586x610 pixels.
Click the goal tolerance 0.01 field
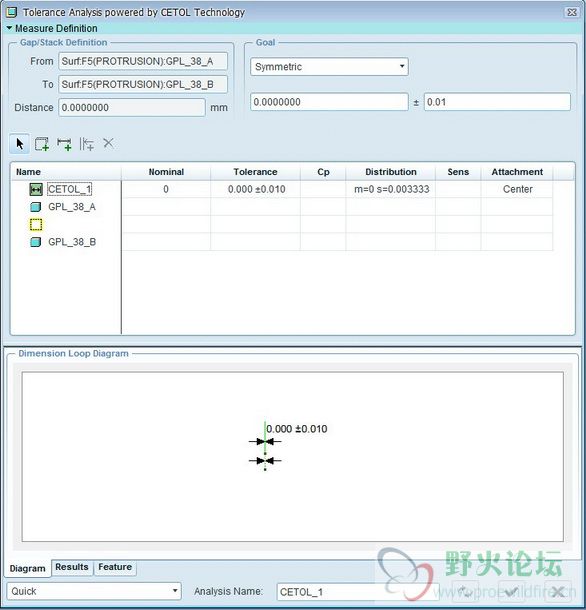tap(497, 102)
